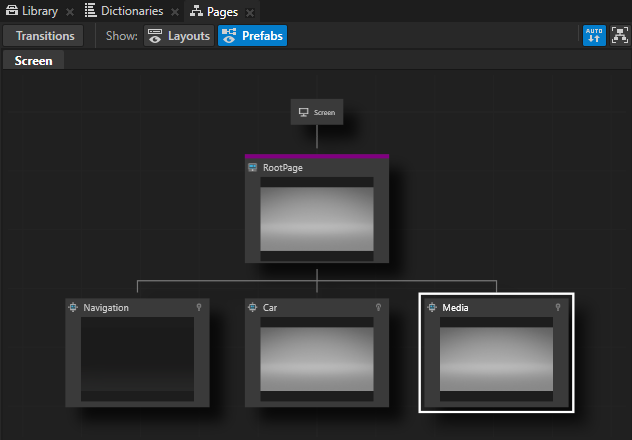Click the page host icon on RootPage
Viewport: 632px width, 440px height.
(x=253, y=168)
